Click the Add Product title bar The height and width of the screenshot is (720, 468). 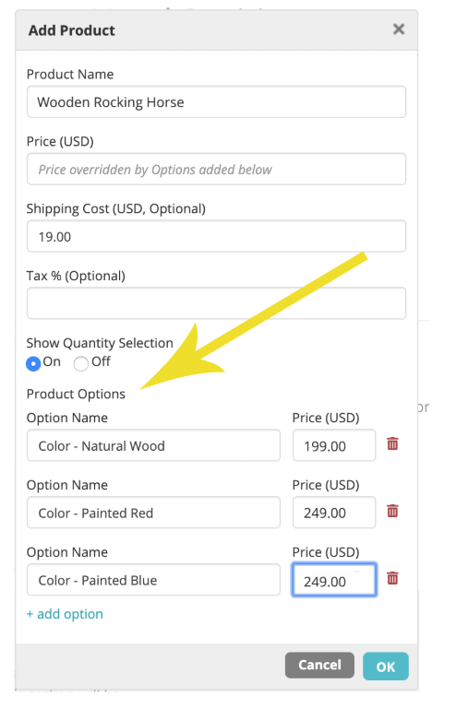216,30
